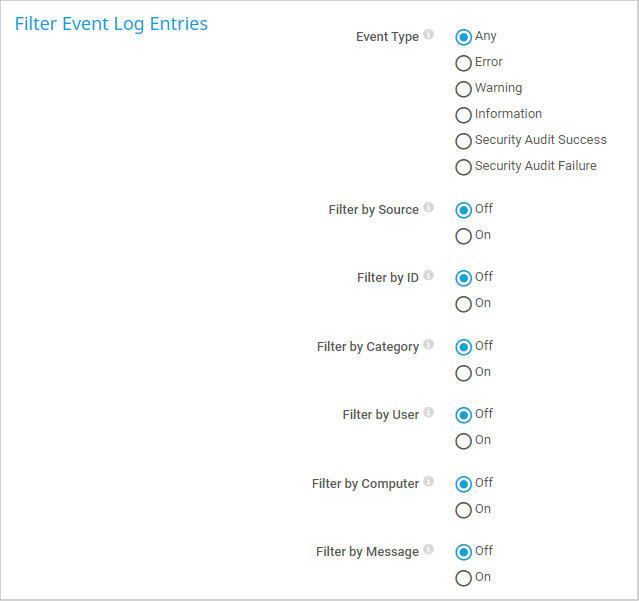This screenshot has height=601, width=639.
Task: Turn on Filter by Computer
Action: (x=463, y=510)
